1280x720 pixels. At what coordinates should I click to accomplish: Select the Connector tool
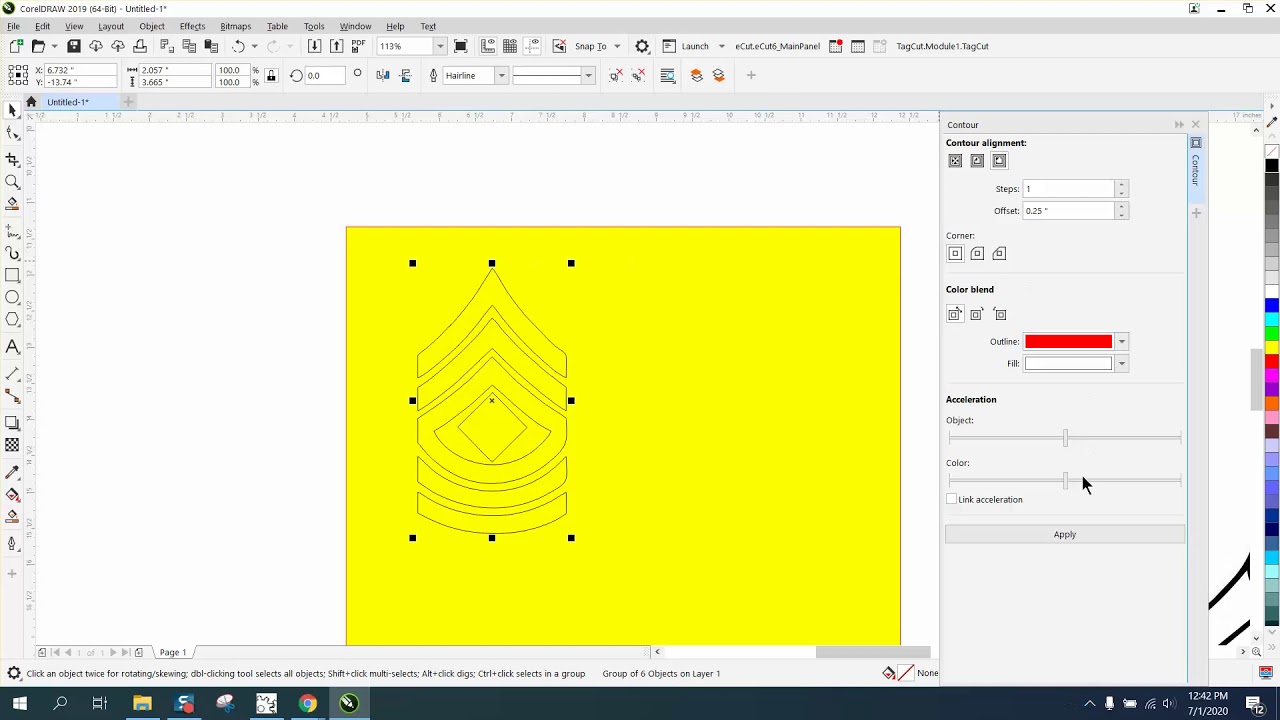(12, 395)
